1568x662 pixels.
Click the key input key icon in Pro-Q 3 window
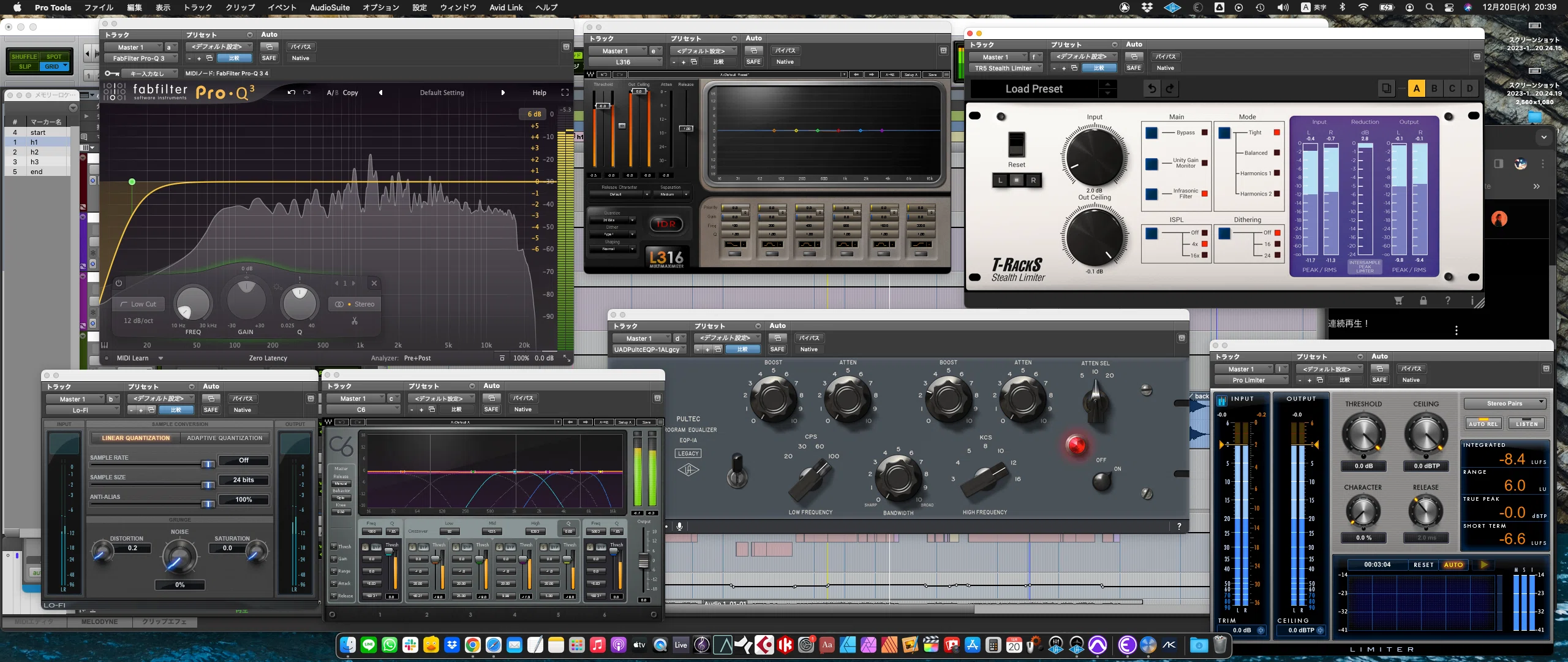111,74
